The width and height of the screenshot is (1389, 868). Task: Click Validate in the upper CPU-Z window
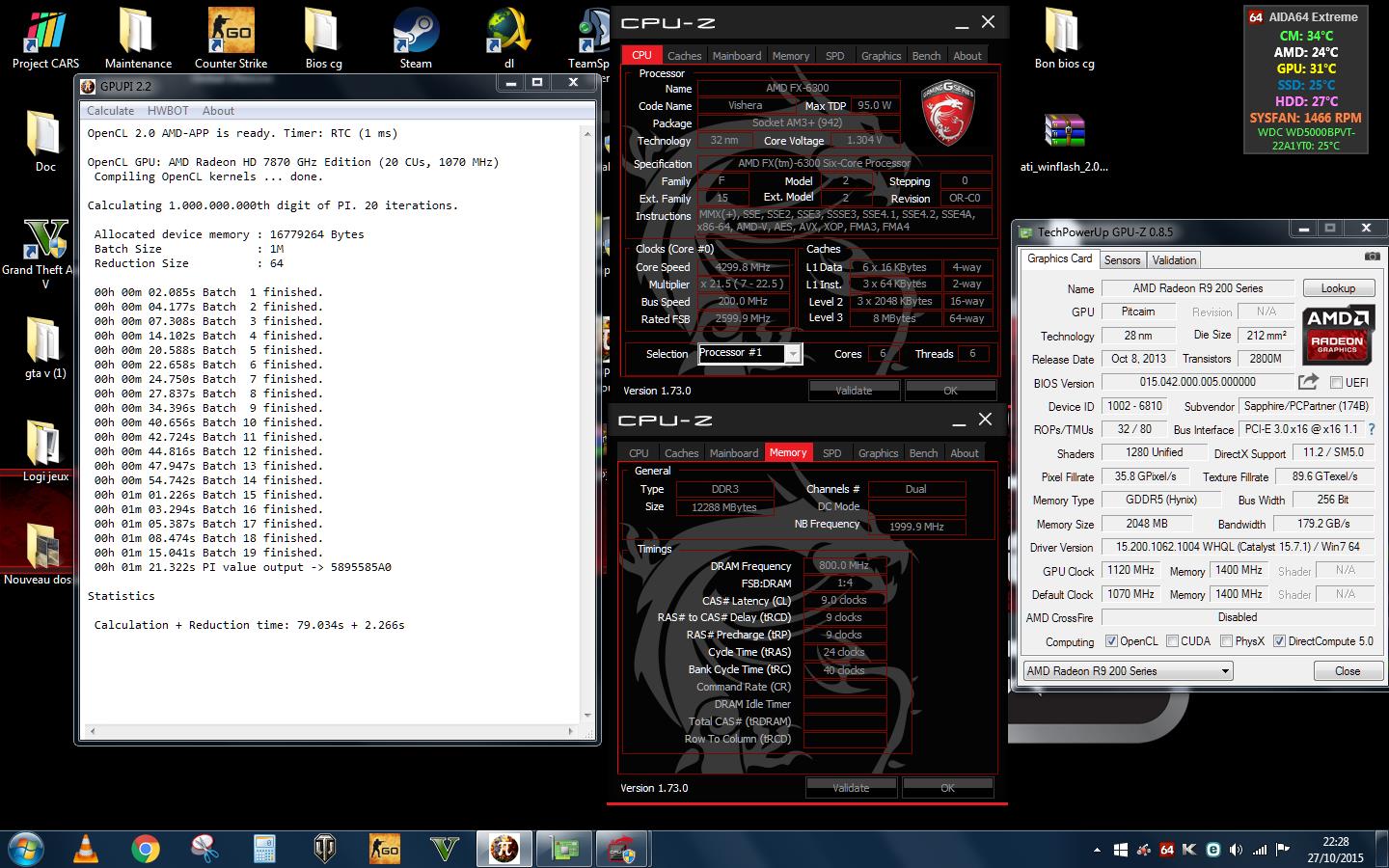854,391
